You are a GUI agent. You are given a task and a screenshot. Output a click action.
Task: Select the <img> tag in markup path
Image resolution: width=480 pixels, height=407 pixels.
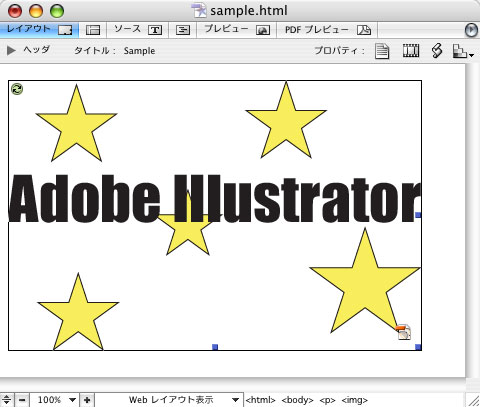pos(355,400)
